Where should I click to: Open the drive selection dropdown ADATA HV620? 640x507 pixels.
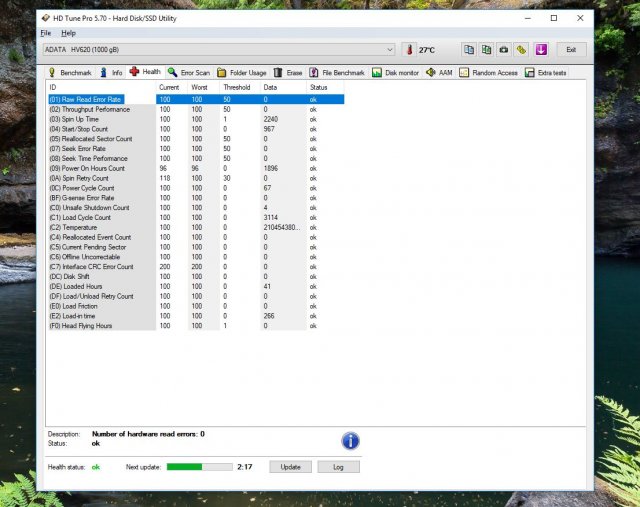coord(219,50)
